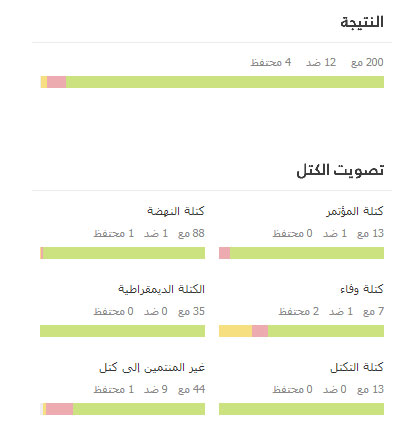Viewport: 412px width, 428px height.
Task: Open كتلة التكتل bloc title
Action: [x=357, y=367]
